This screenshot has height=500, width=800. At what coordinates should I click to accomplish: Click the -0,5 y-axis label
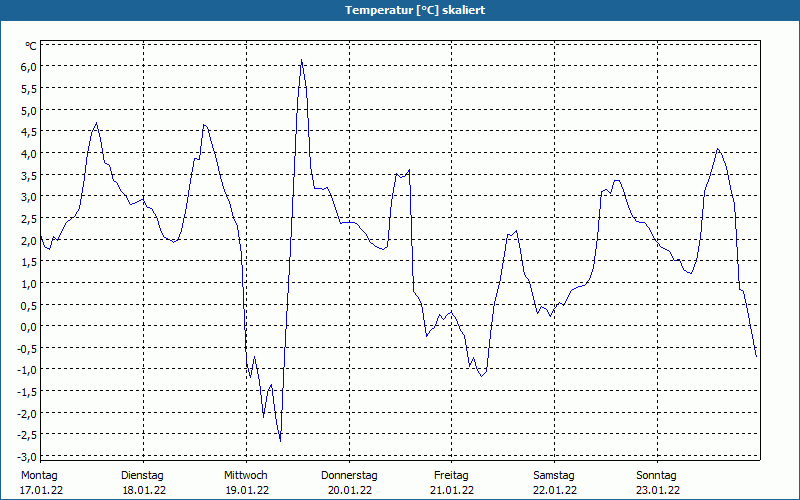[x=27, y=348]
